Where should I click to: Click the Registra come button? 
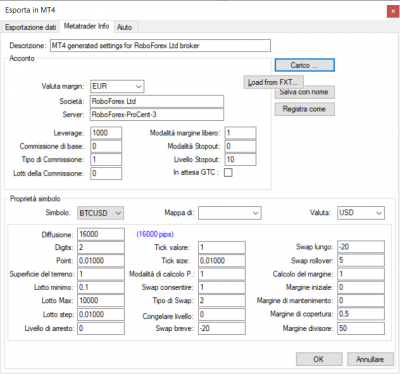point(304,109)
